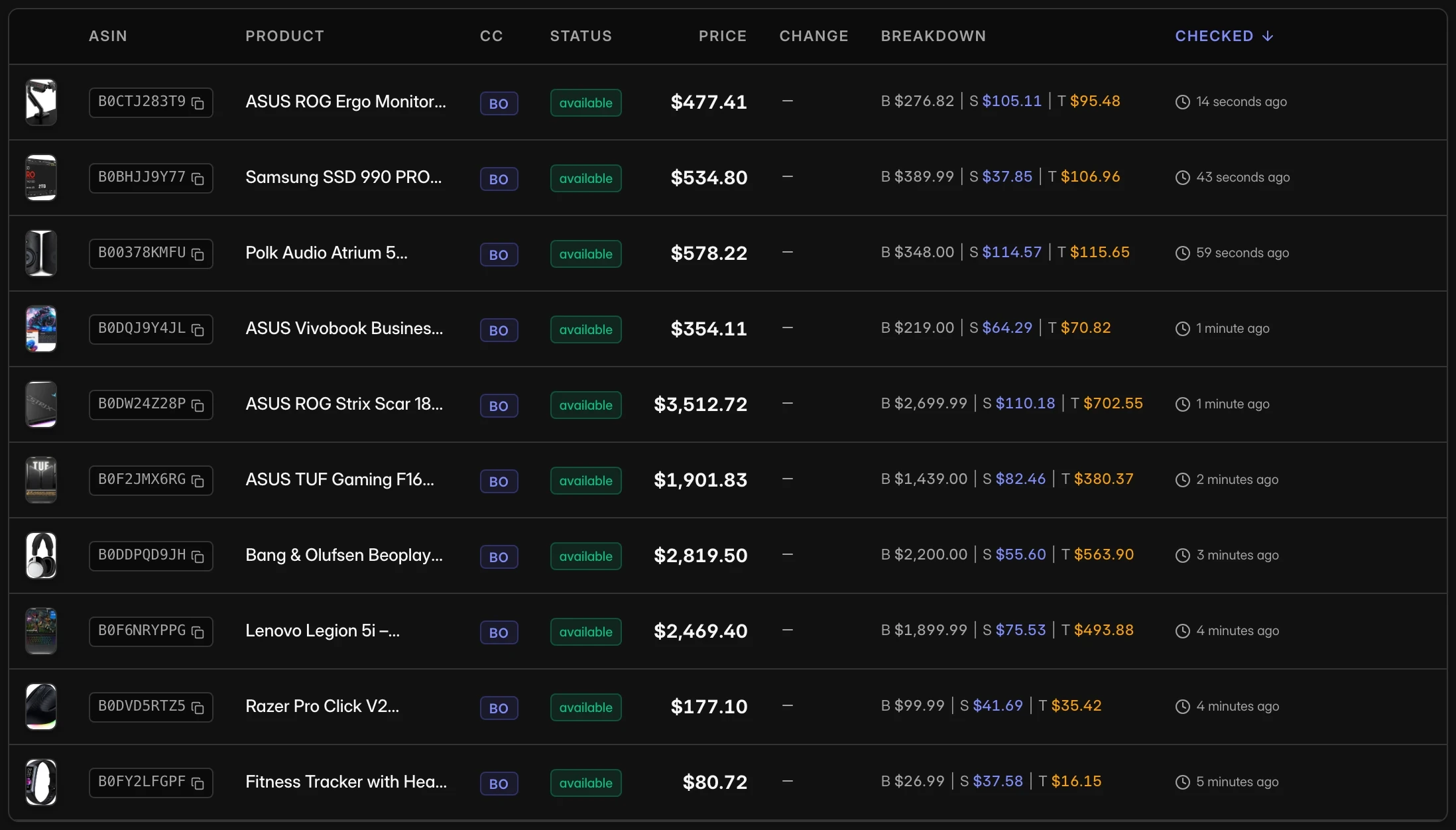Sort by CHECKED column header
Screen dimensions: 1456x830
click(1224, 36)
